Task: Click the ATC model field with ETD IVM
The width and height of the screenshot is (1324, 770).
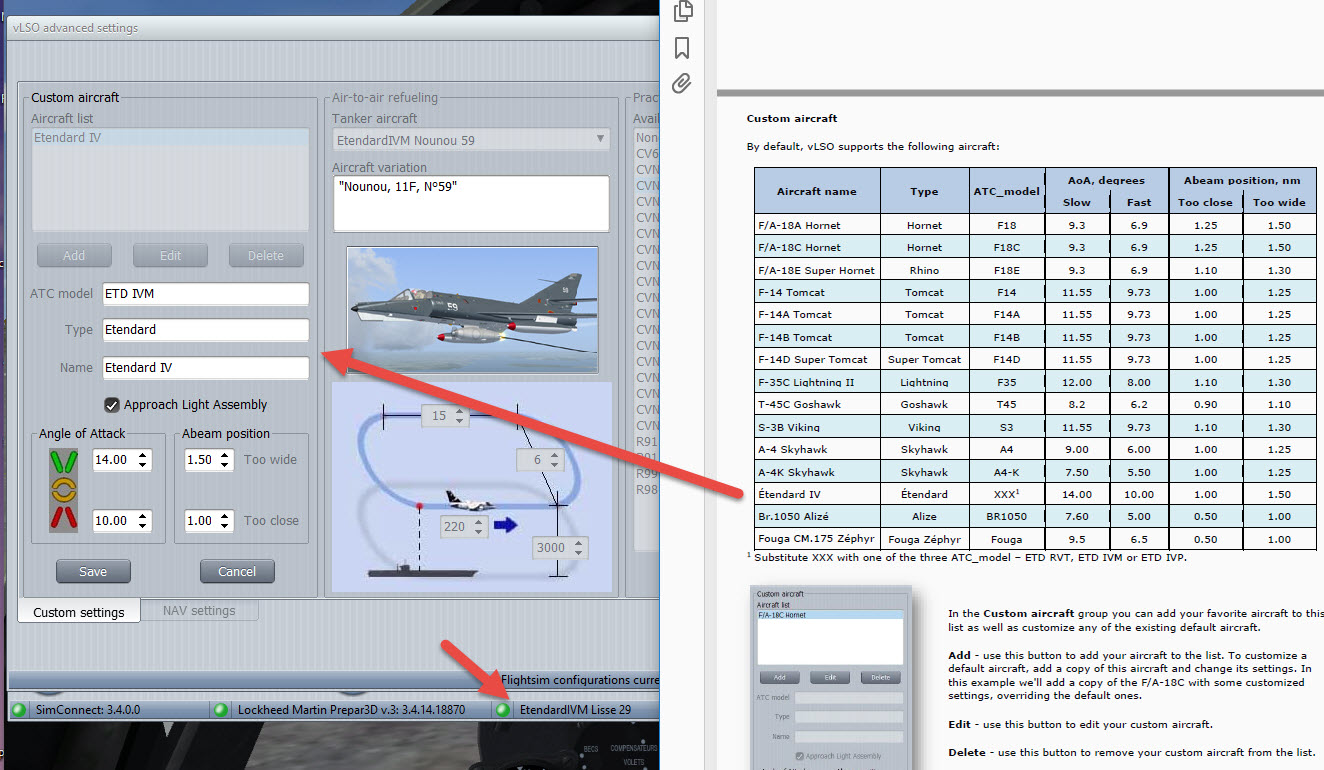Action: [205, 294]
